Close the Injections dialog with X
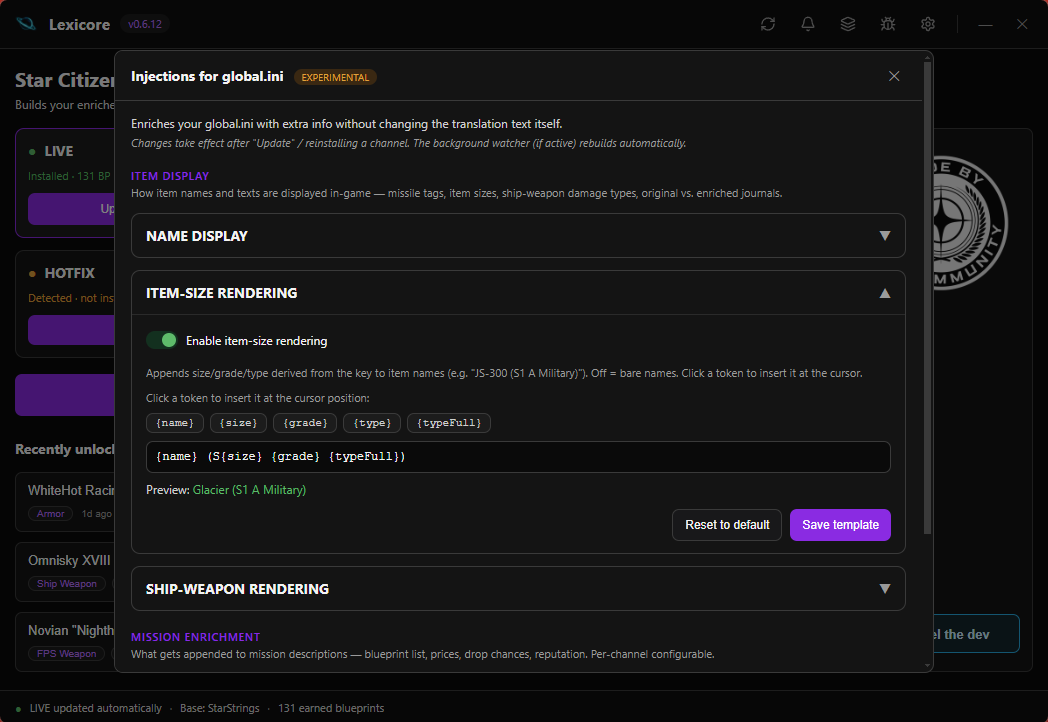Viewport: 1048px width, 722px height. pos(894,76)
